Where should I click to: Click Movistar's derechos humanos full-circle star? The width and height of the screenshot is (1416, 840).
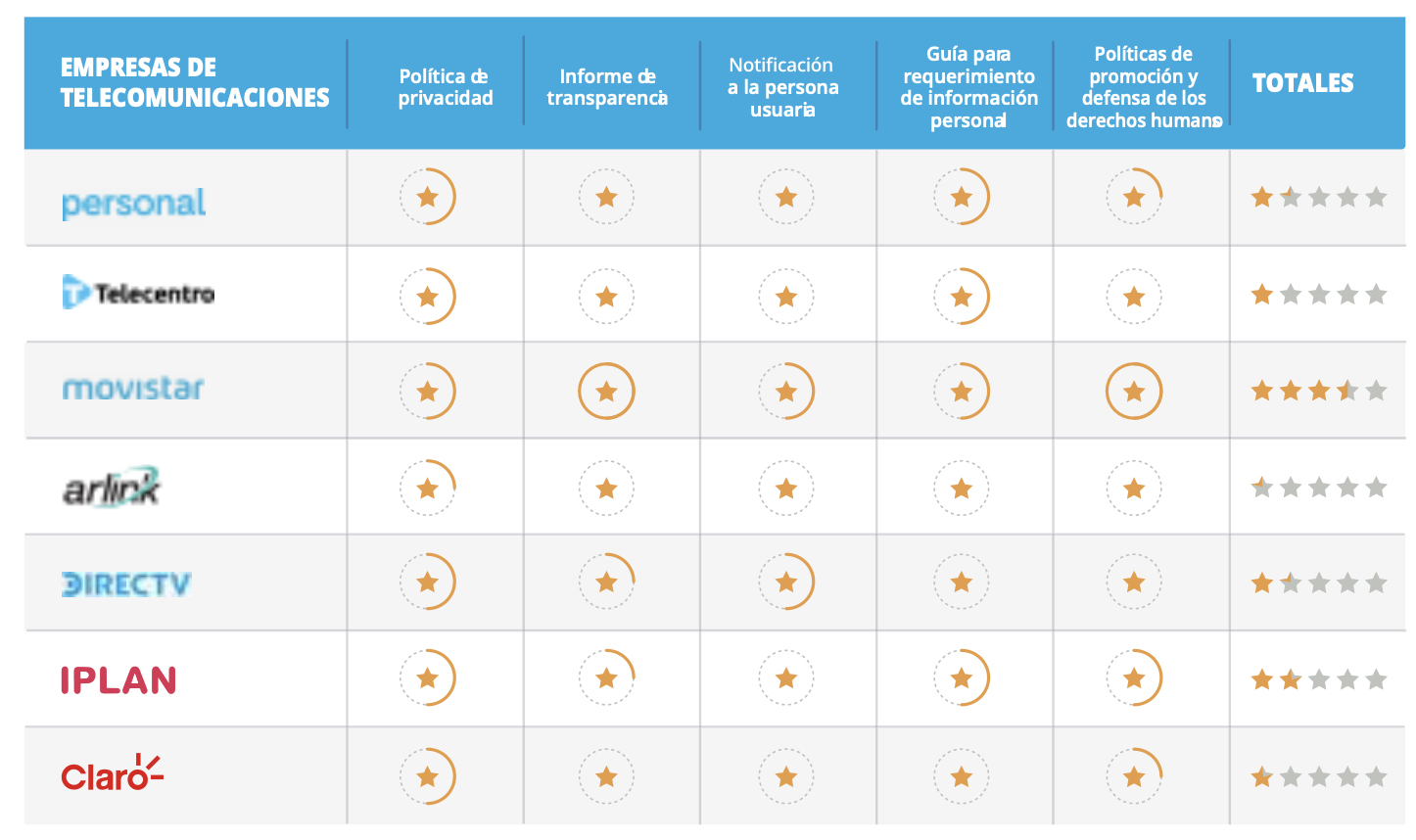[x=1134, y=392]
